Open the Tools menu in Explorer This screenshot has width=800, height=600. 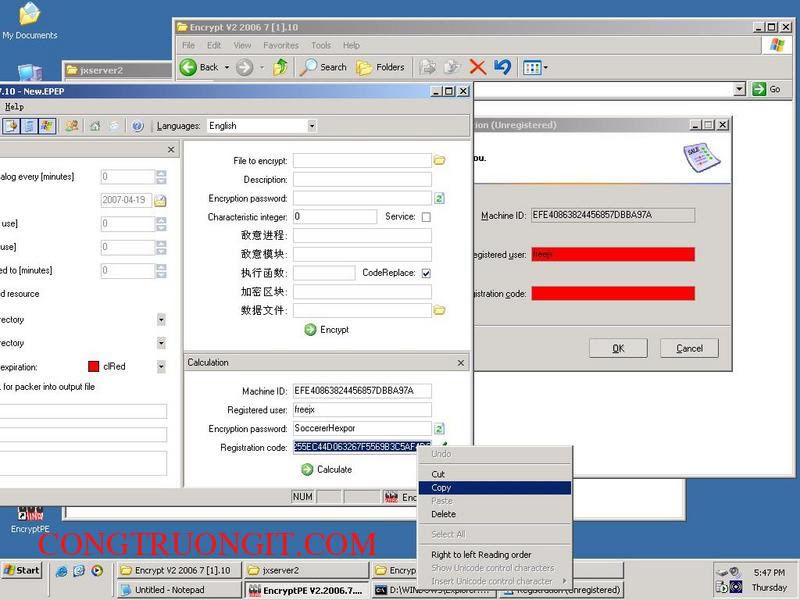click(321, 45)
